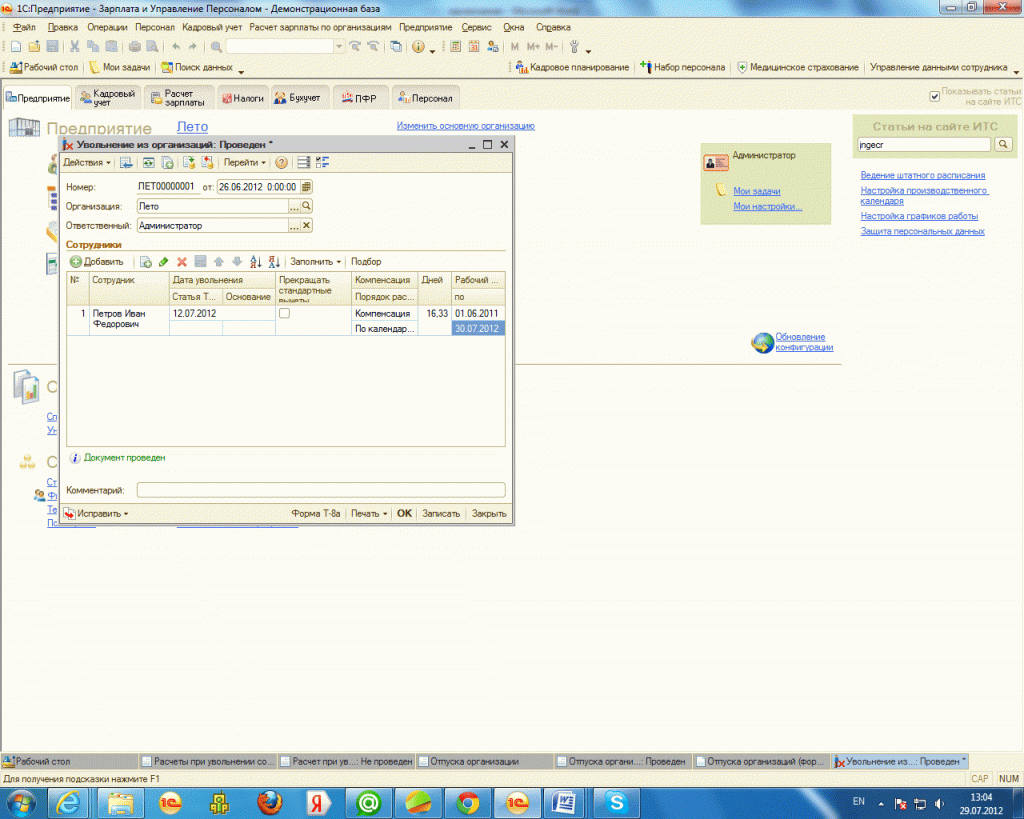Click the green pencil edit row icon
The width and height of the screenshot is (1024, 819).
tap(164, 262)
